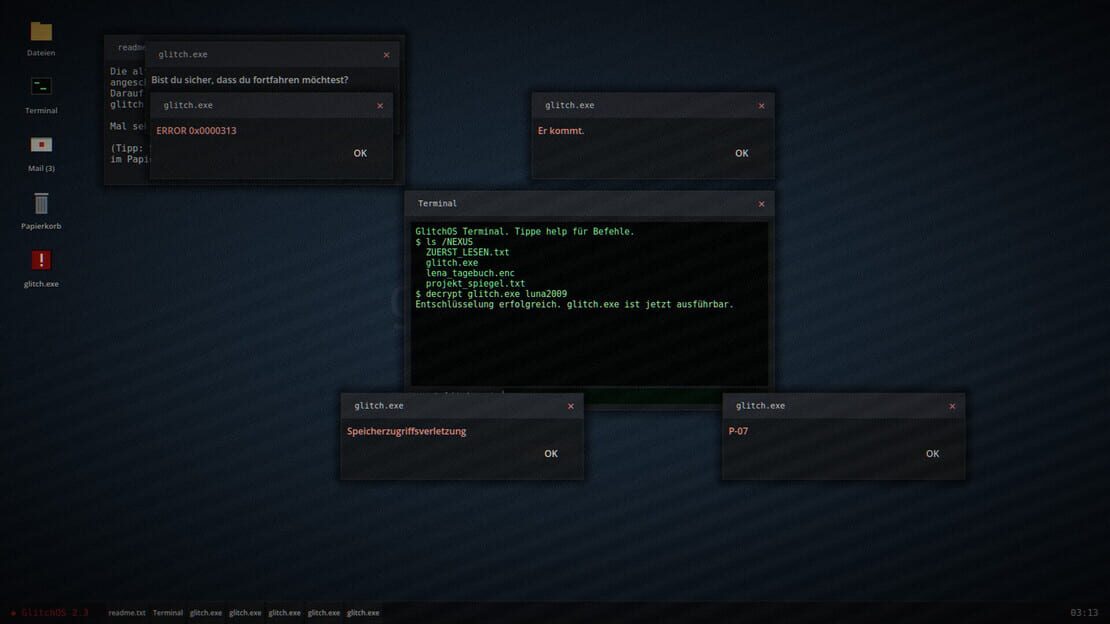This screenshot has width=1110, height=624.
Task: Click projekt_spiegel.txt in the terminal output
Action: coord(475,283)
